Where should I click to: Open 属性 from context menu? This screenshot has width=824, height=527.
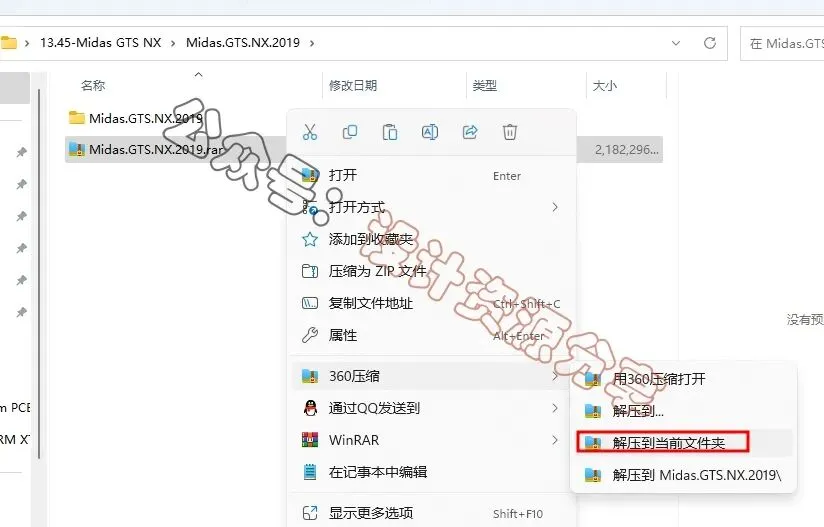tap(431, 335)
